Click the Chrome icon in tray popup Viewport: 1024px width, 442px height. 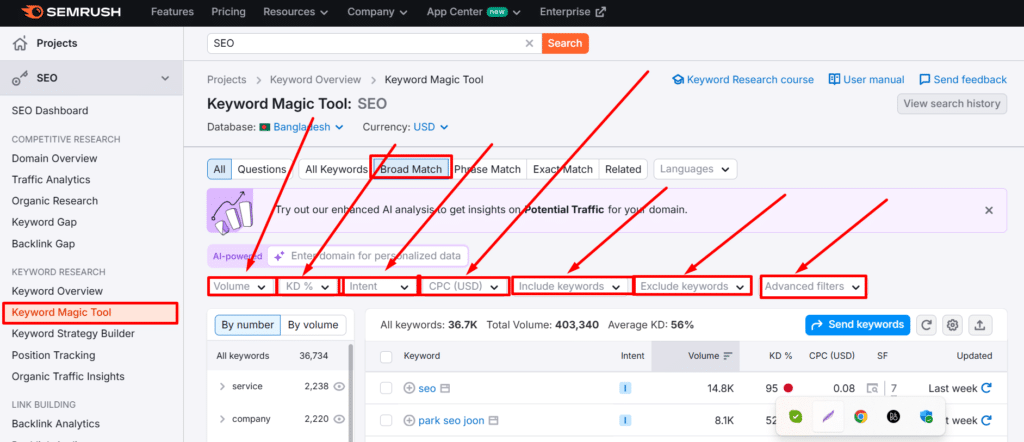(x=861, y=417)
